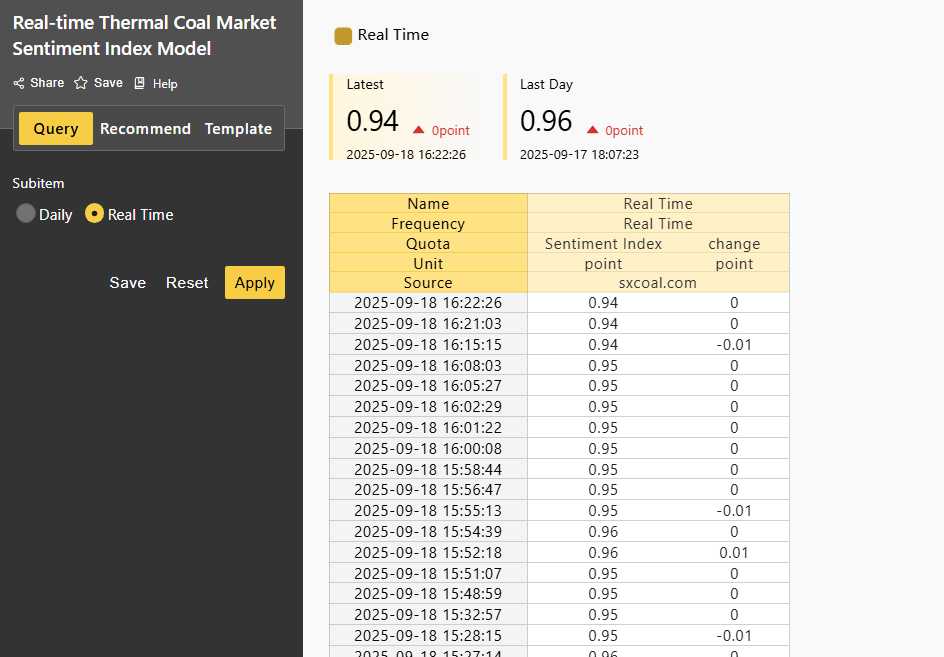Open the Recommend tab
Viewport: 944px width, 657px height.
(x=145, y=128)
